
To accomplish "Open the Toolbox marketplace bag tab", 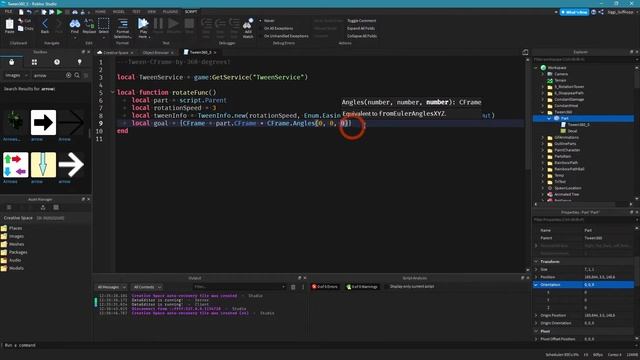I will (11, 62).
